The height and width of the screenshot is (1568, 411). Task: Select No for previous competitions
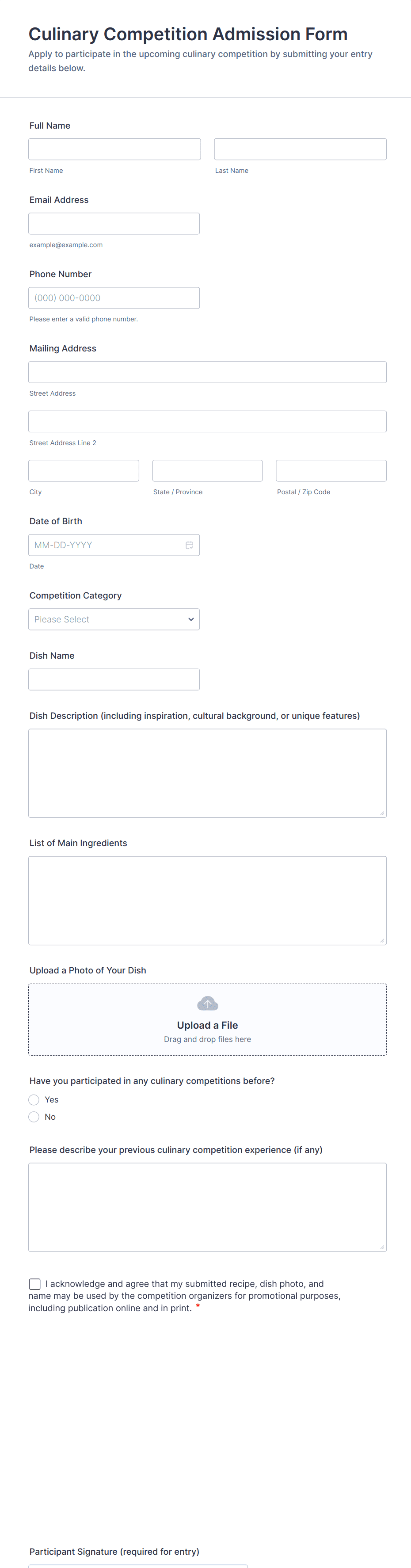34,1116
